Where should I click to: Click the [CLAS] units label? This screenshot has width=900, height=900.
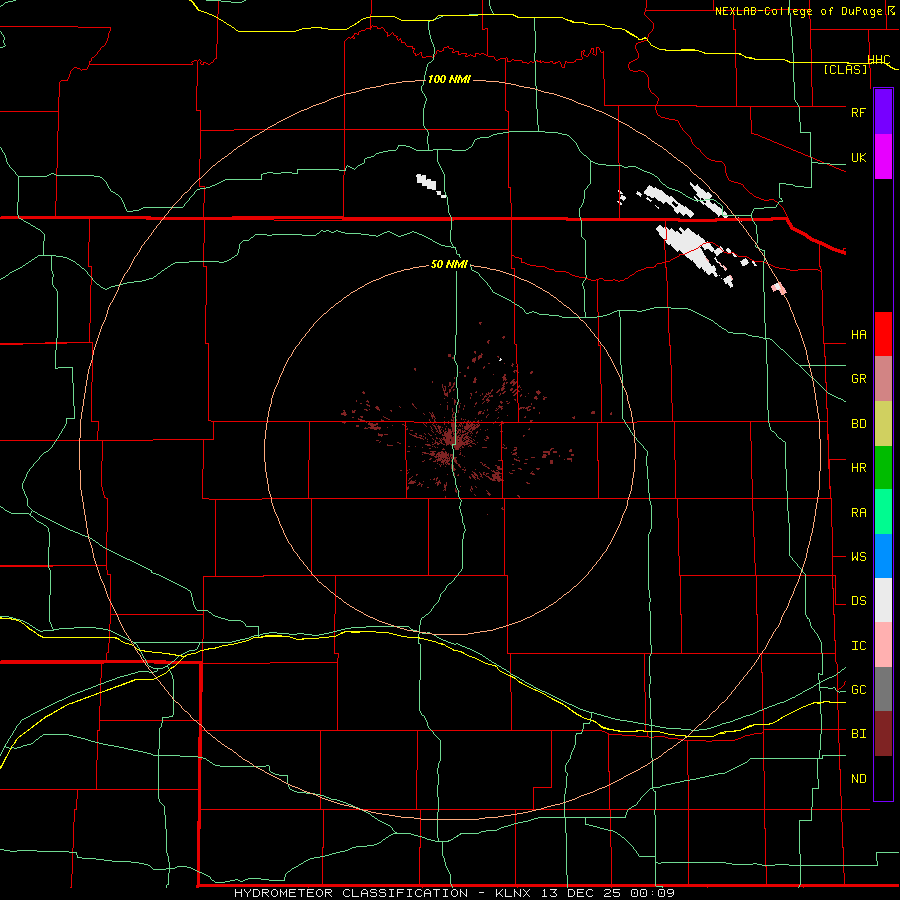point(845,69)
